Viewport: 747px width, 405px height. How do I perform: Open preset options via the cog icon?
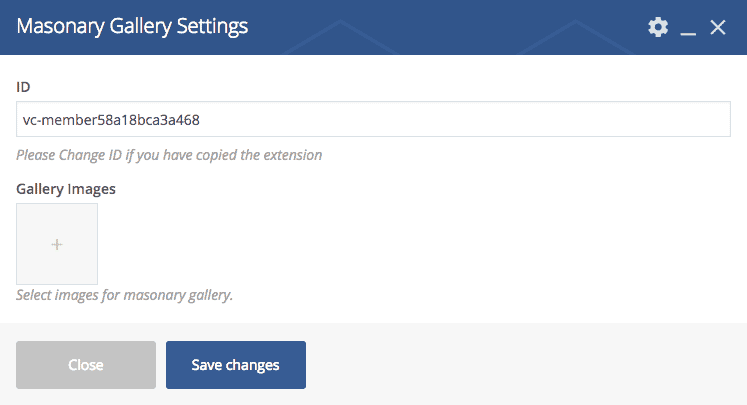(657, 27)
